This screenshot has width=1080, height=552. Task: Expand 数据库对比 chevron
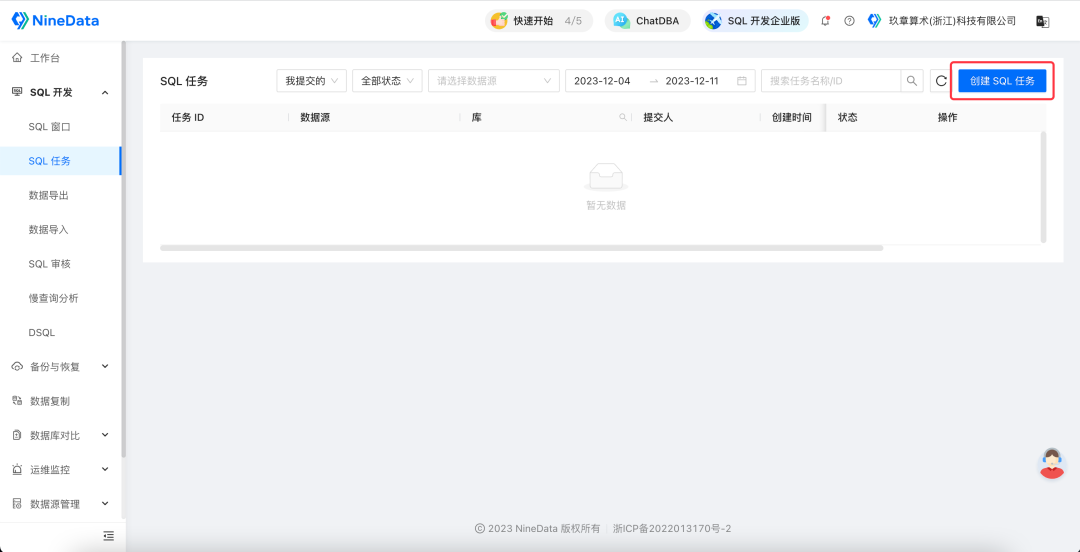(105, 436)
